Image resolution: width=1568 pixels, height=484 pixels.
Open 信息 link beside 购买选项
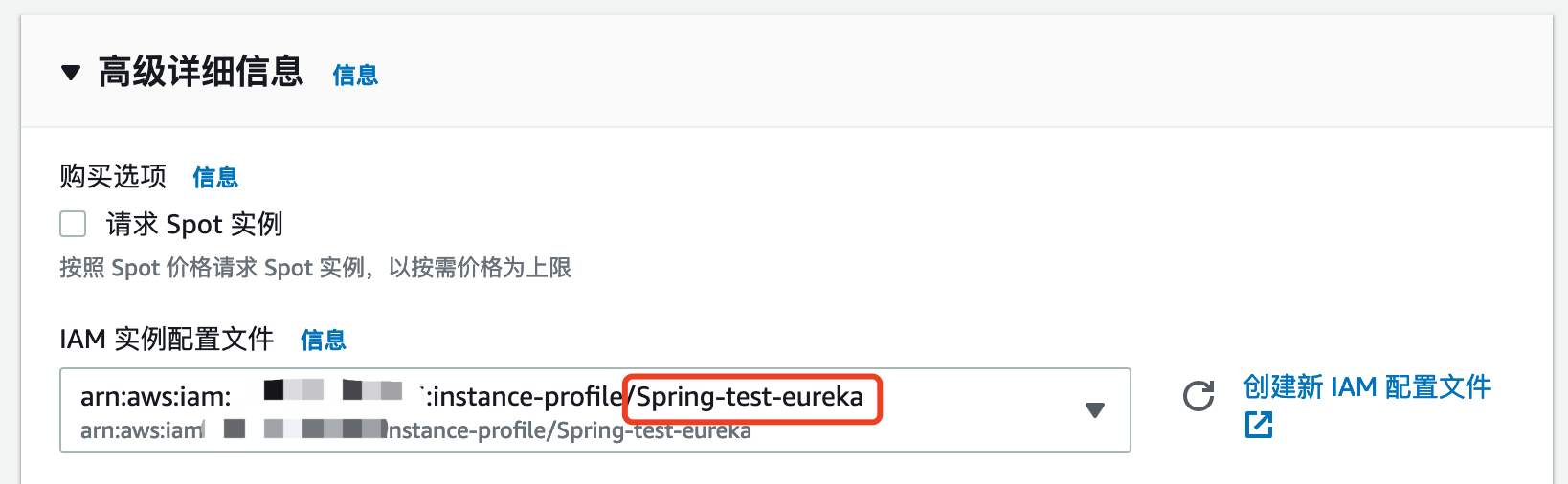[215, 177]
